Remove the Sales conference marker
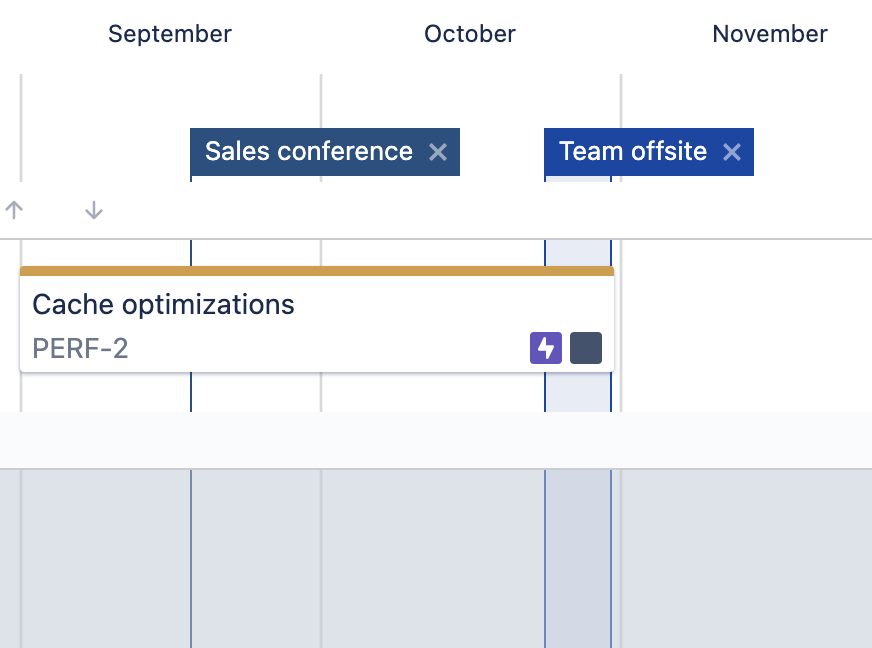Image resolution: width=872 pixels, height=648 pixels. pos(438,152)
